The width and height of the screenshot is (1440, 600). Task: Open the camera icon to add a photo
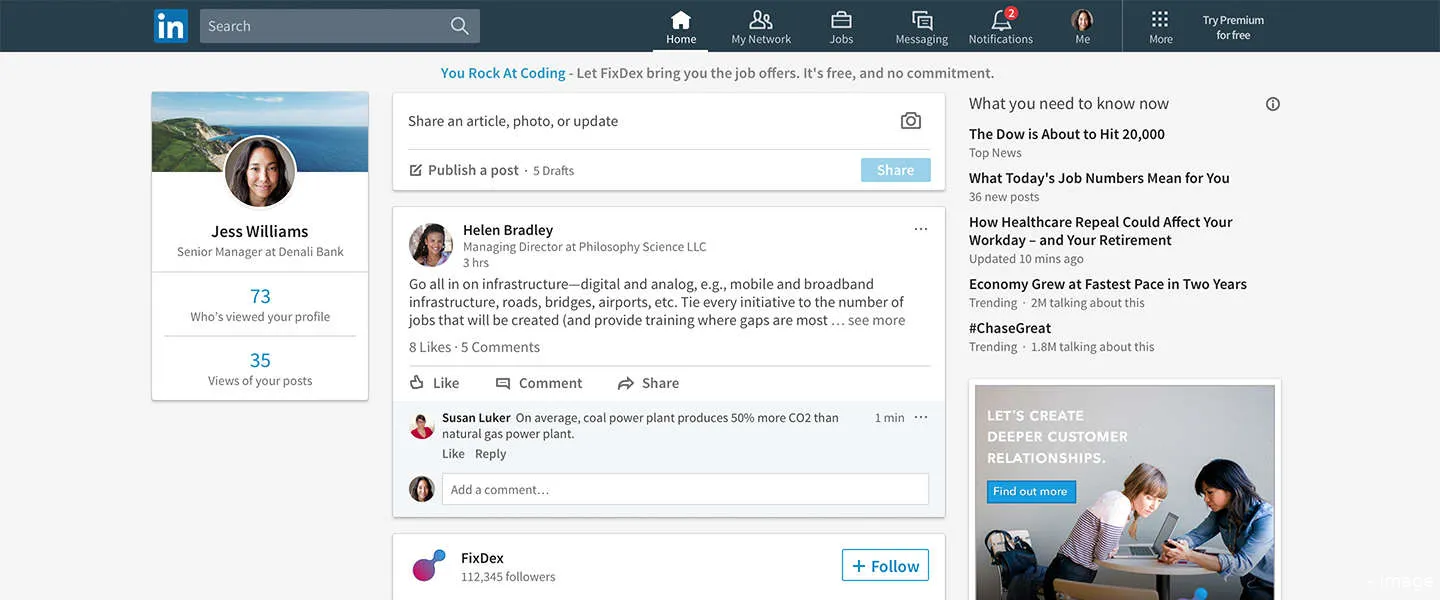coord(910,119)
